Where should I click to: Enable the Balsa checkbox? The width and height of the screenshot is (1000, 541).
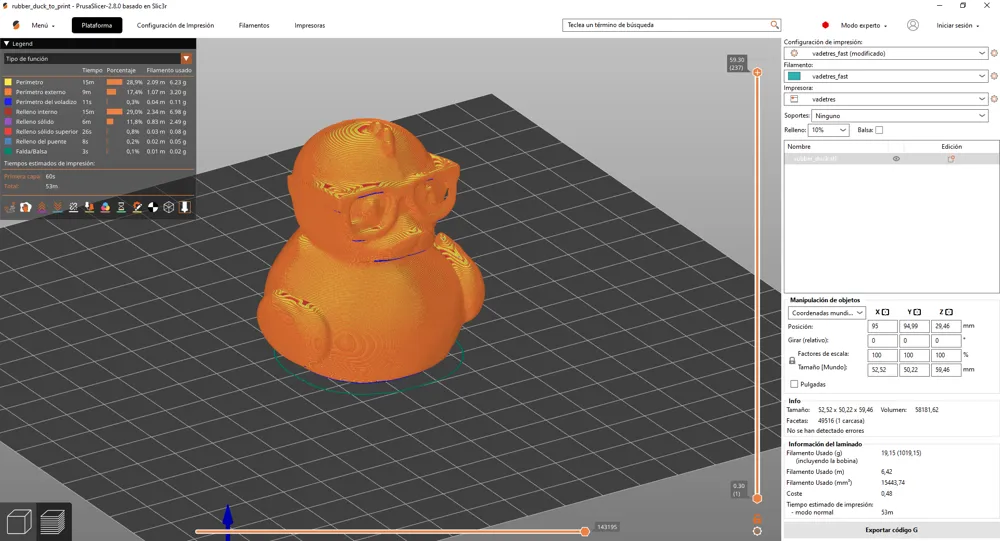[879, 130]
